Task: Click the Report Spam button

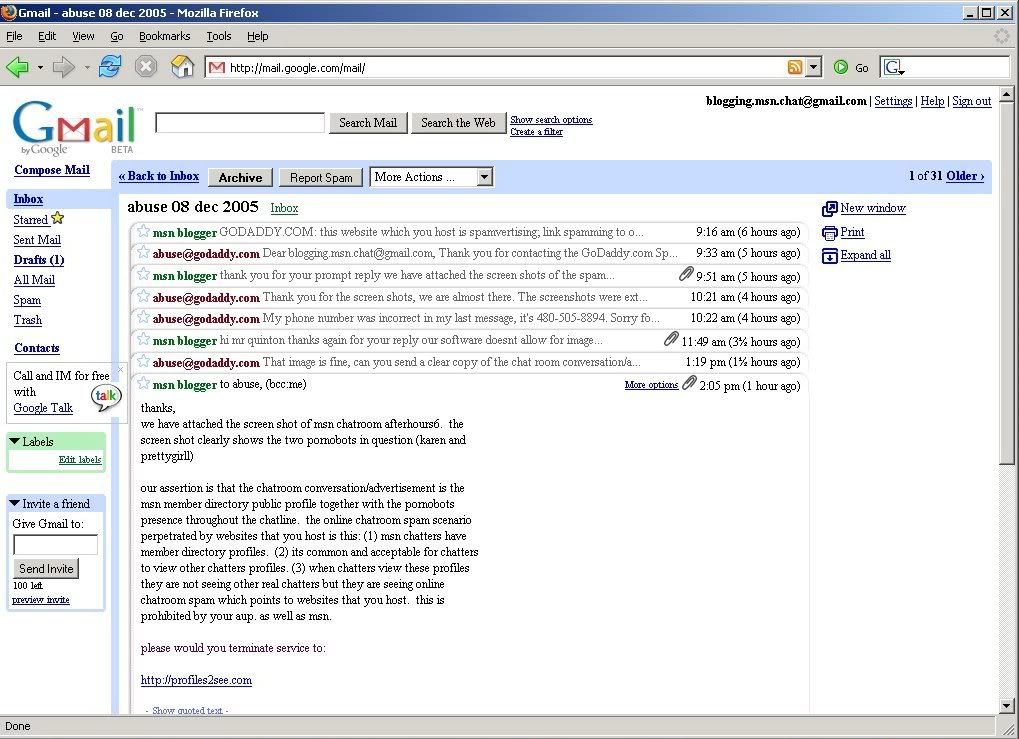Action: (321, 177)
